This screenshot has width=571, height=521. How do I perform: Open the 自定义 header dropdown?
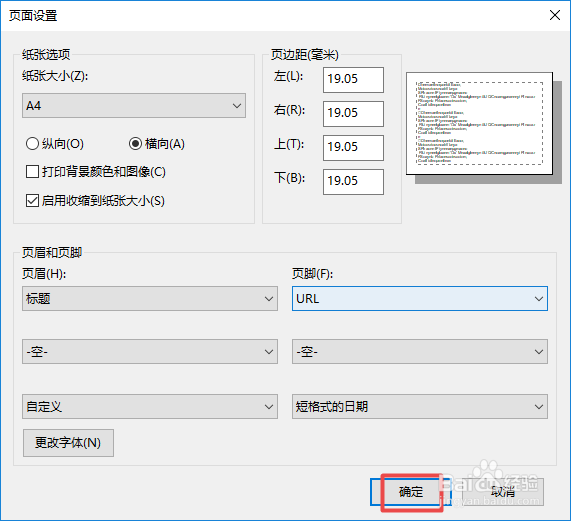coord(150,406)
